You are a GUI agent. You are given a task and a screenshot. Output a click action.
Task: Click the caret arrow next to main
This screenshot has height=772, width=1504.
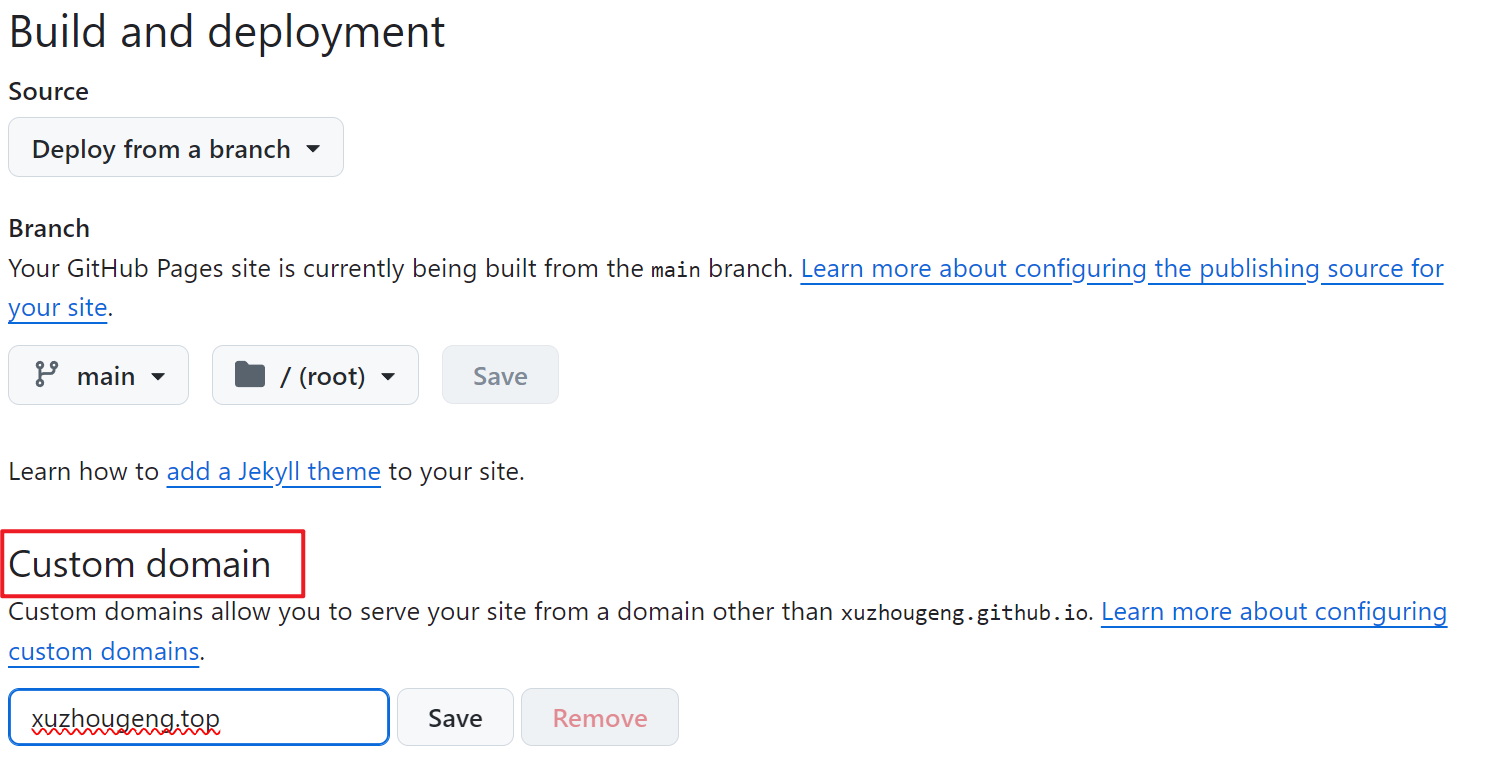[158, 377]
